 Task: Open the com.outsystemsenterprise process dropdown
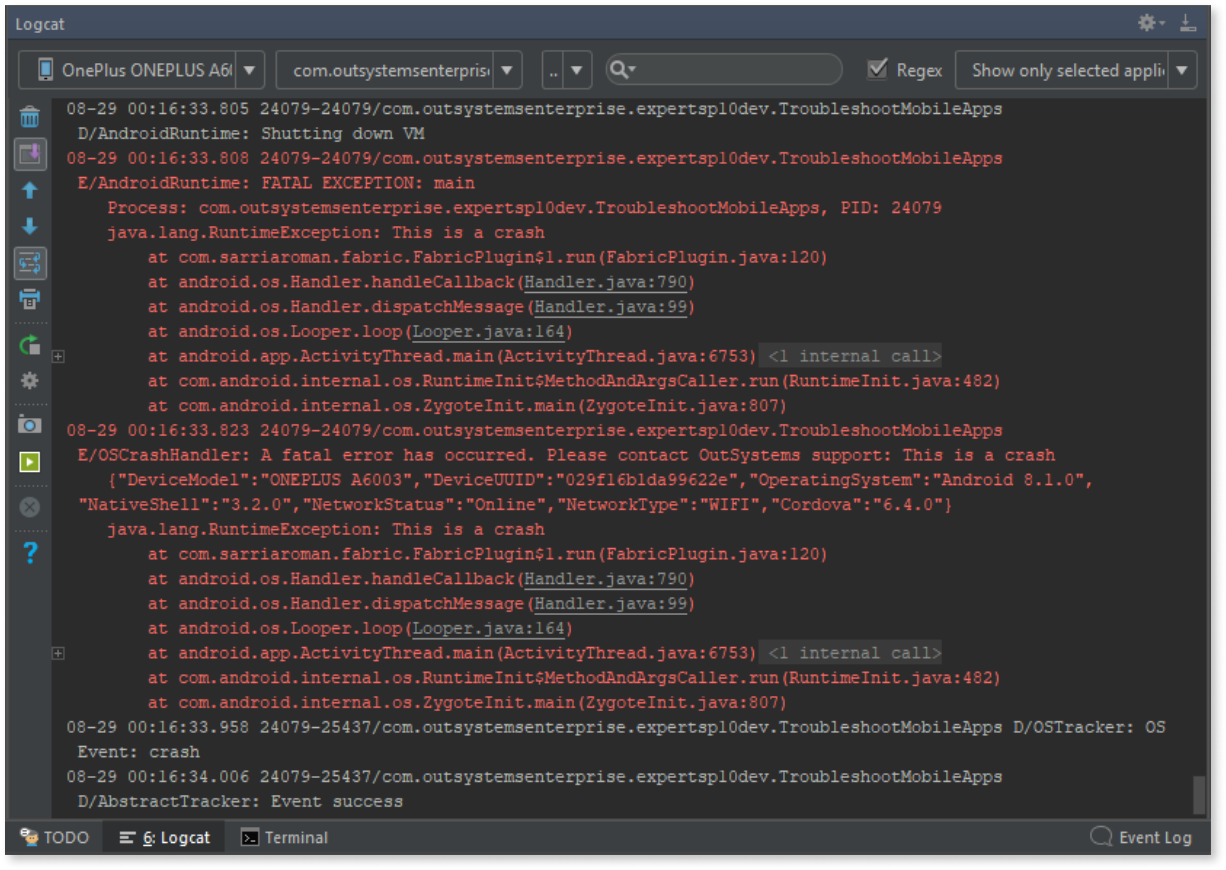coord(507,70)
